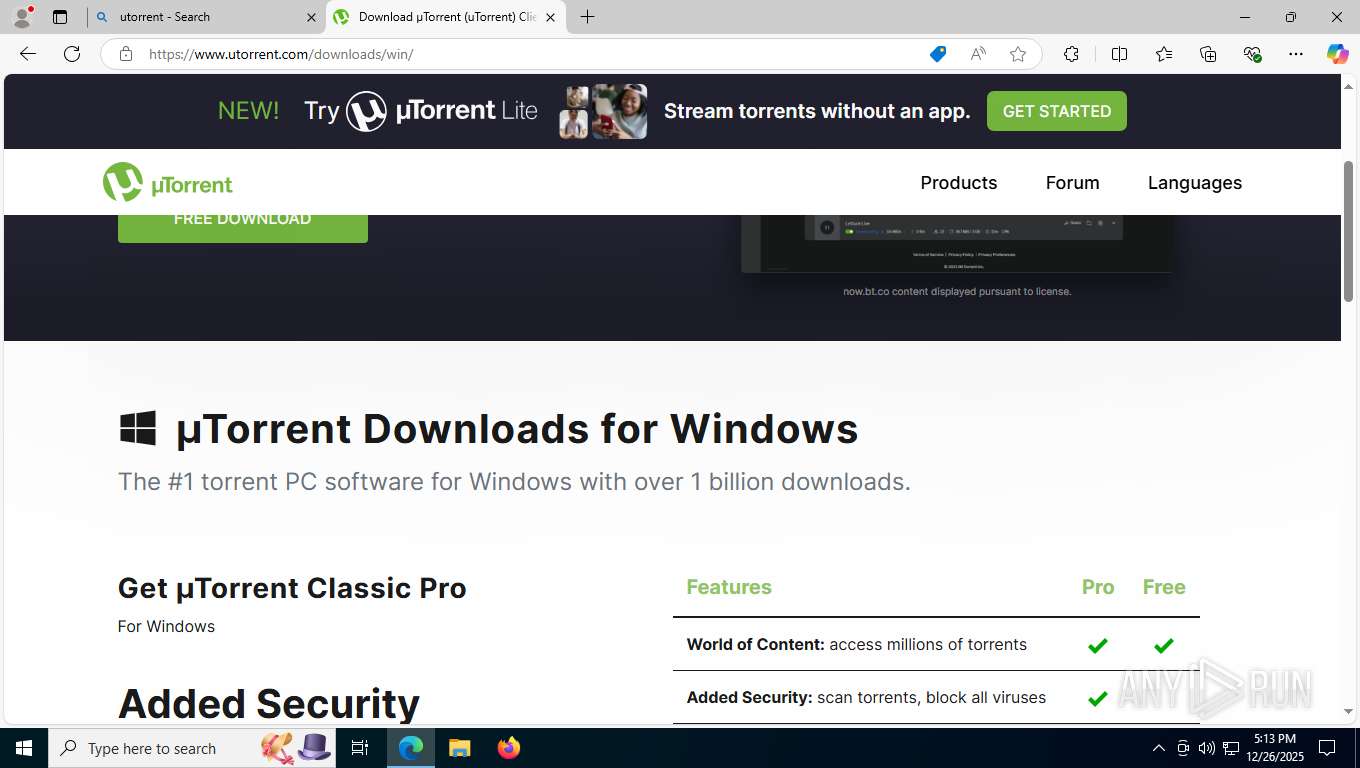Switch to the utorrent - Search tab
This screenshot has height=768, width=1360.
206,17
